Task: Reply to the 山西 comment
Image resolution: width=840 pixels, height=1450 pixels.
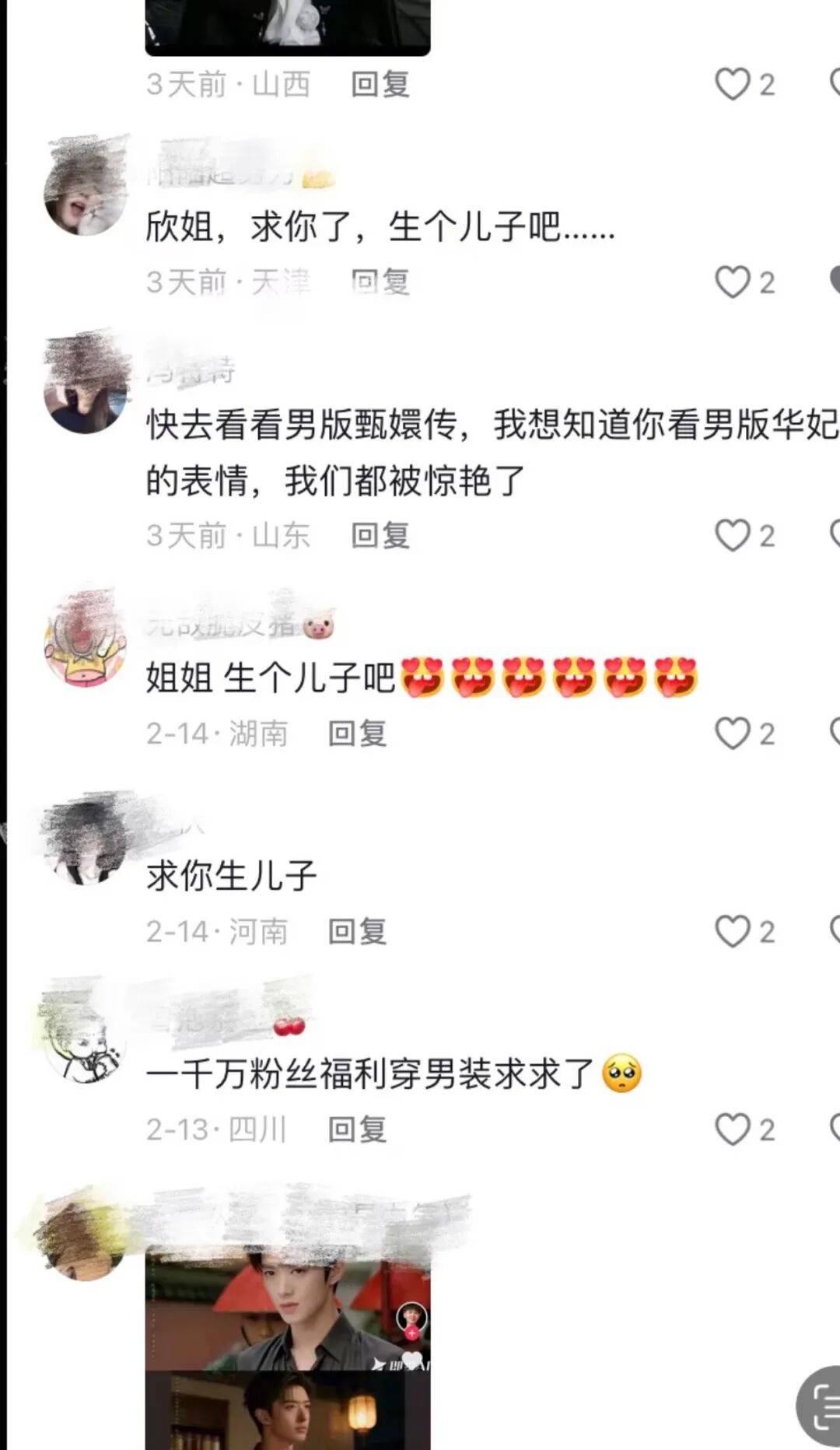Action: click(x=380, y=84)
